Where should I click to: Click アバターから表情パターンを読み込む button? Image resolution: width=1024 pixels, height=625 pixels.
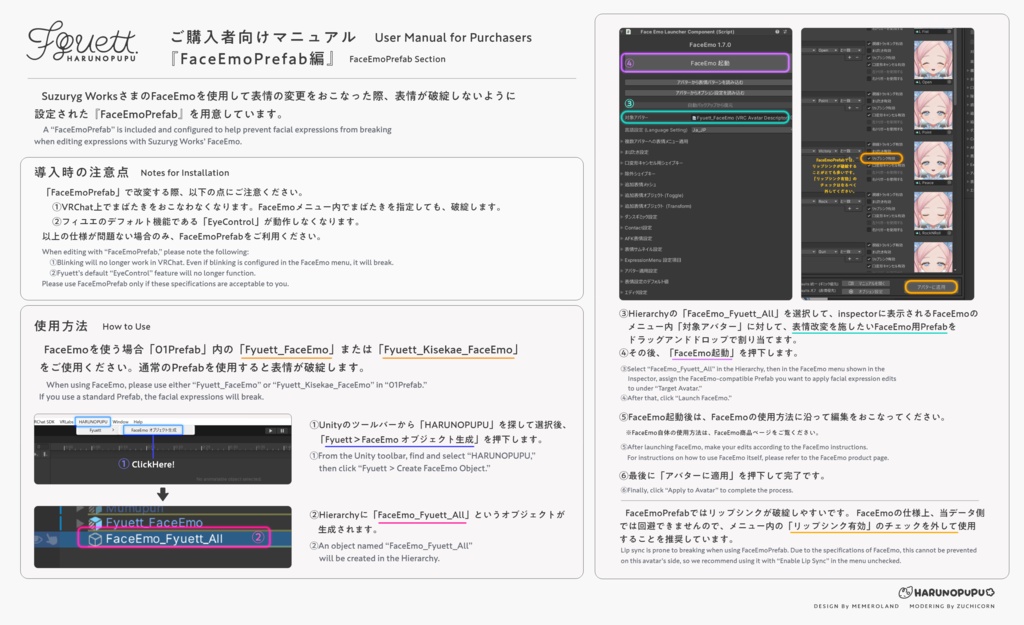(x=709, y=82)
